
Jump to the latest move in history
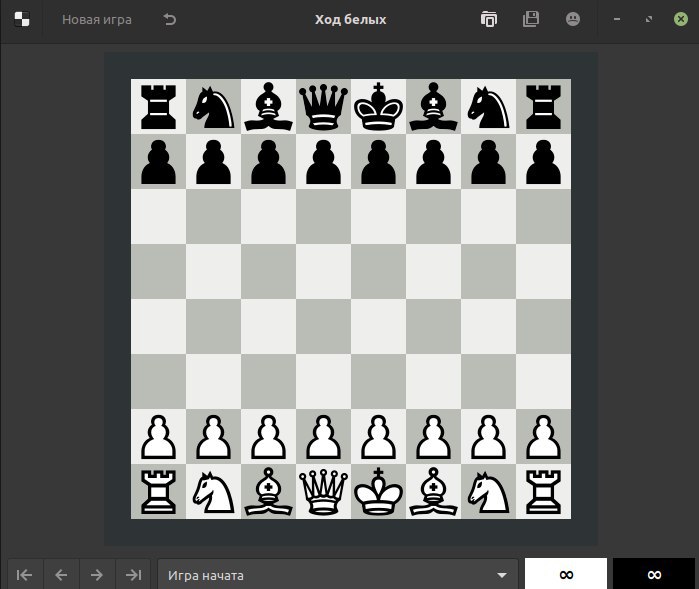[x=133, y=575]
